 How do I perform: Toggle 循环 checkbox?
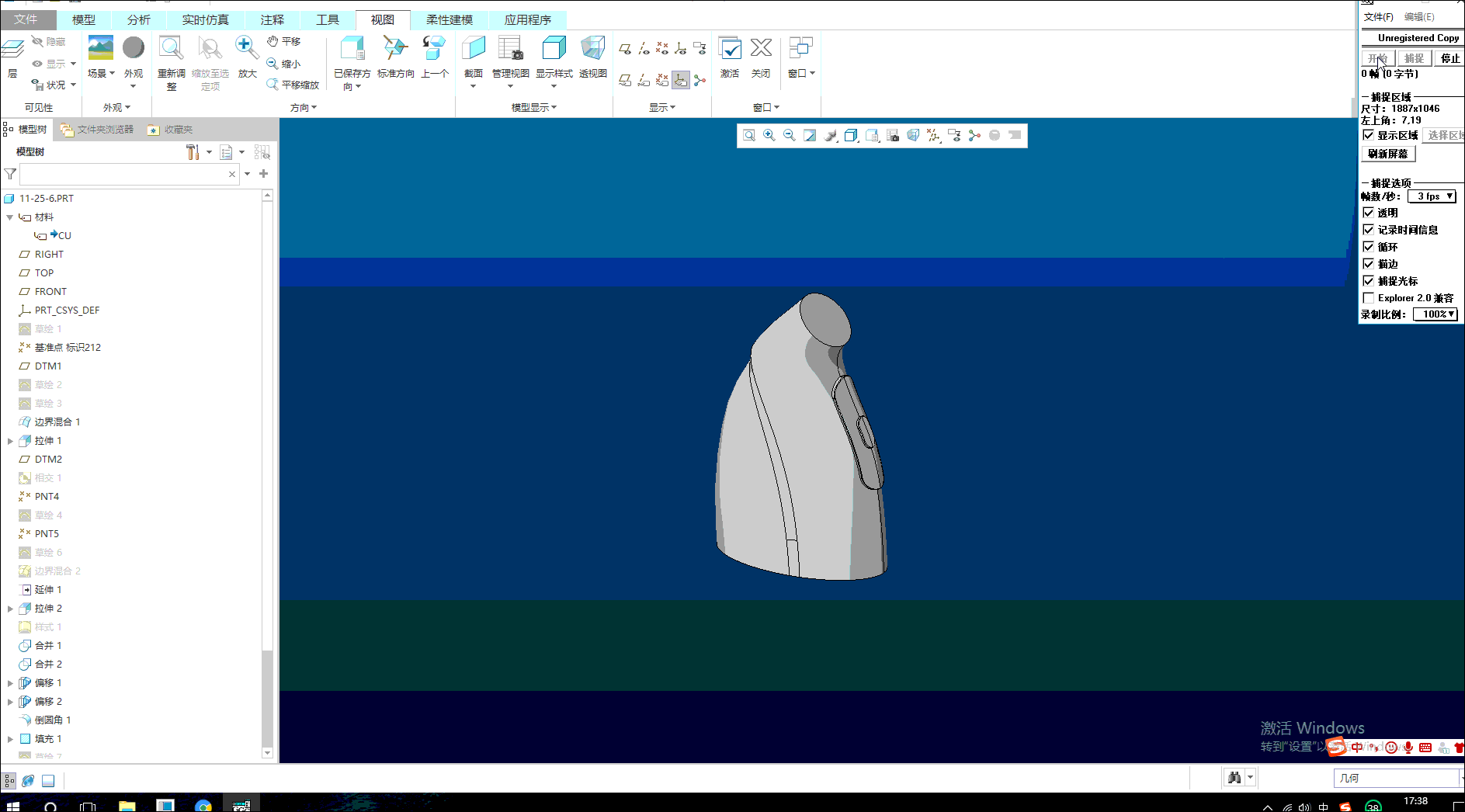[1368, 246]
